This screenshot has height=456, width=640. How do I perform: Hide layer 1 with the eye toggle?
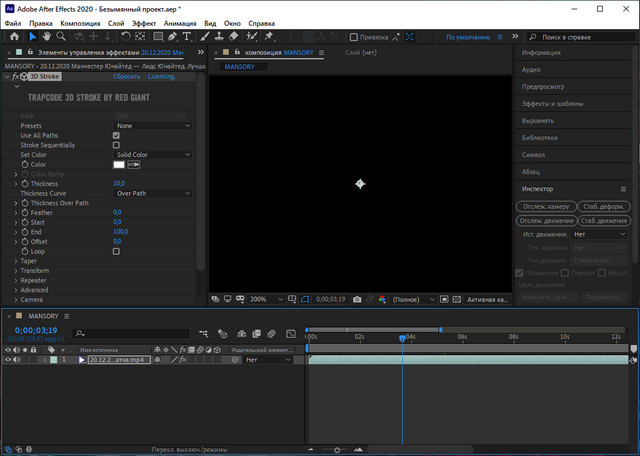pos(8,359)
